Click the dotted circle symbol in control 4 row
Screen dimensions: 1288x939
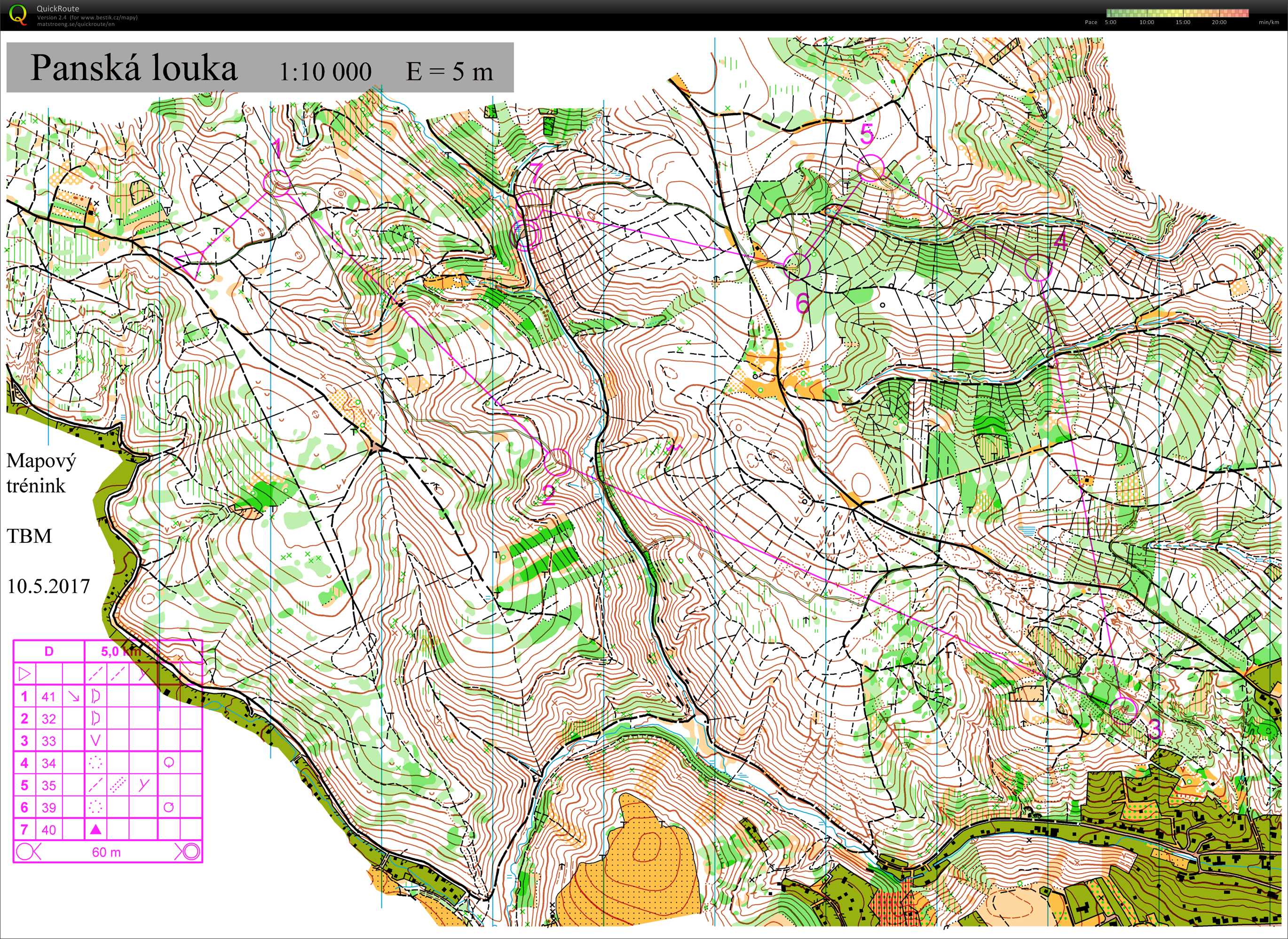95,763
